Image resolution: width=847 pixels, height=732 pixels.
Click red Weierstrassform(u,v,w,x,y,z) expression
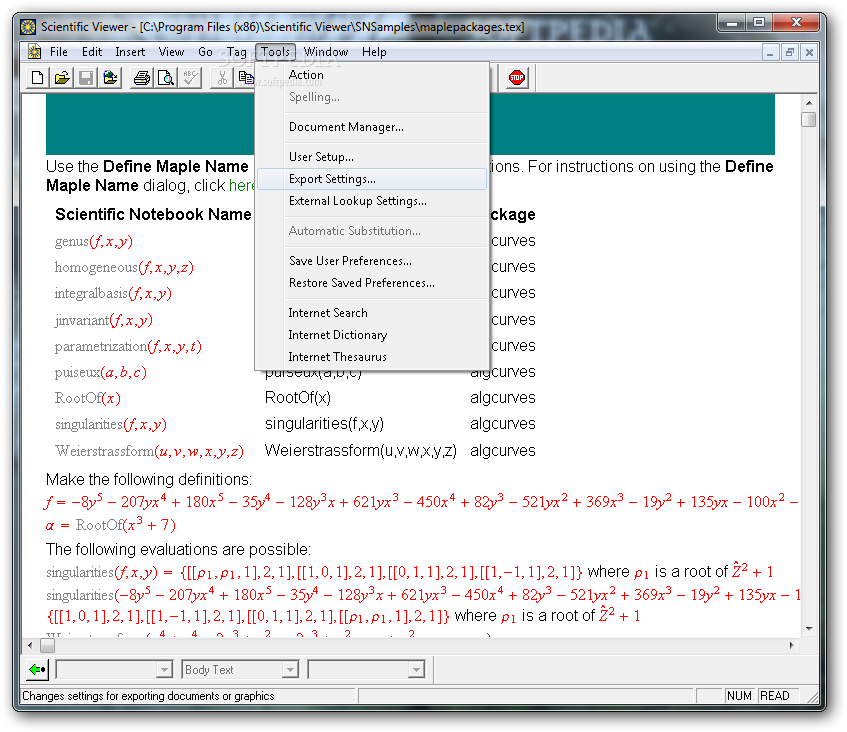coord(149,451)
